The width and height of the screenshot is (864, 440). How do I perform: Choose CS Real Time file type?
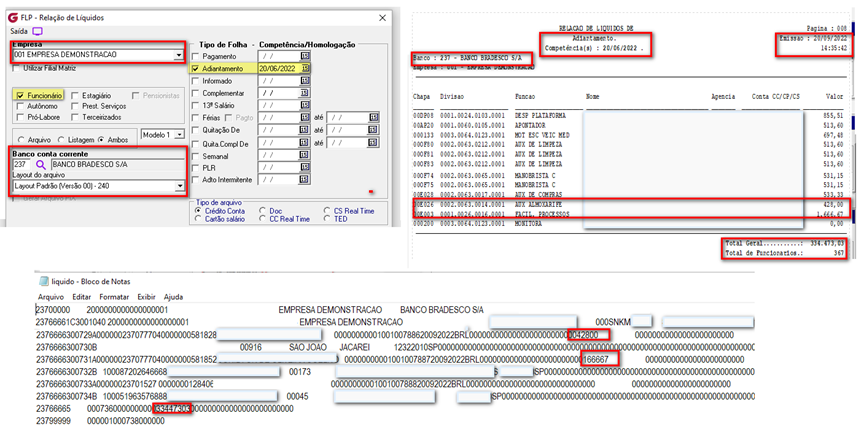pos(327,211)
